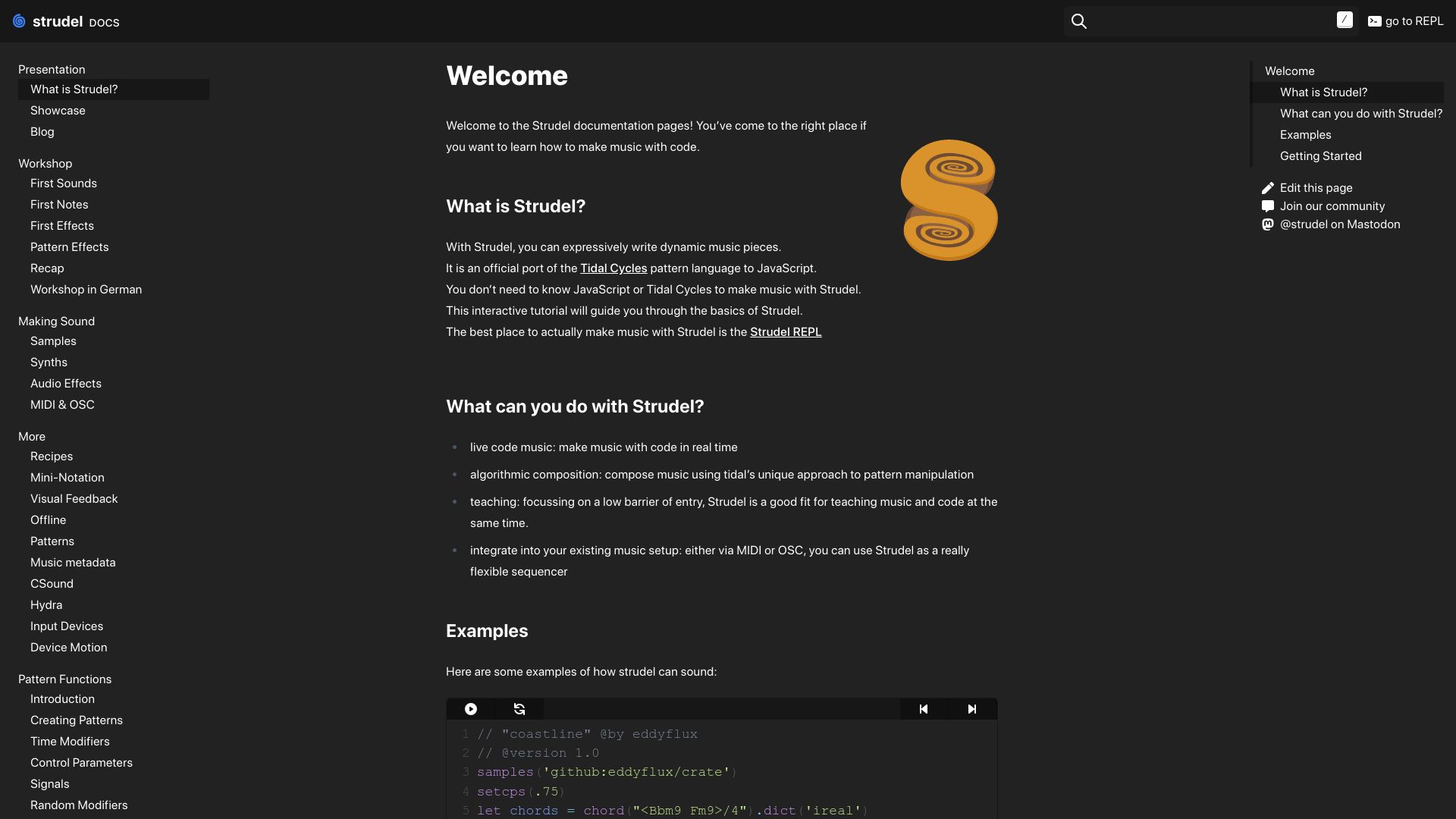Open the Strudel REPL link in text
The image size is (1456, 819).
pos(786,332)
